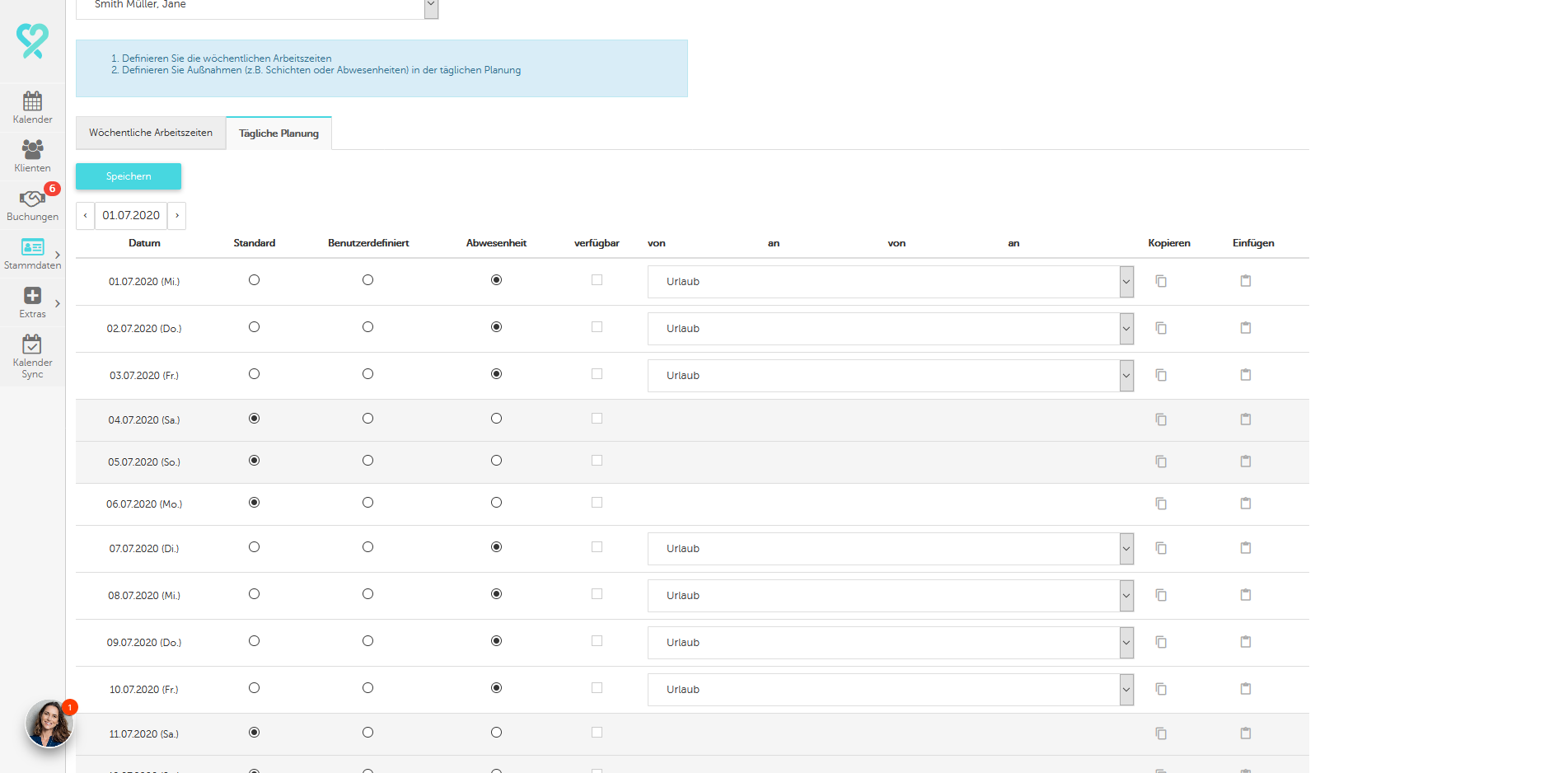Select Benutzerdefiniert radio for 08.07.2020

(x=367, y=594)
